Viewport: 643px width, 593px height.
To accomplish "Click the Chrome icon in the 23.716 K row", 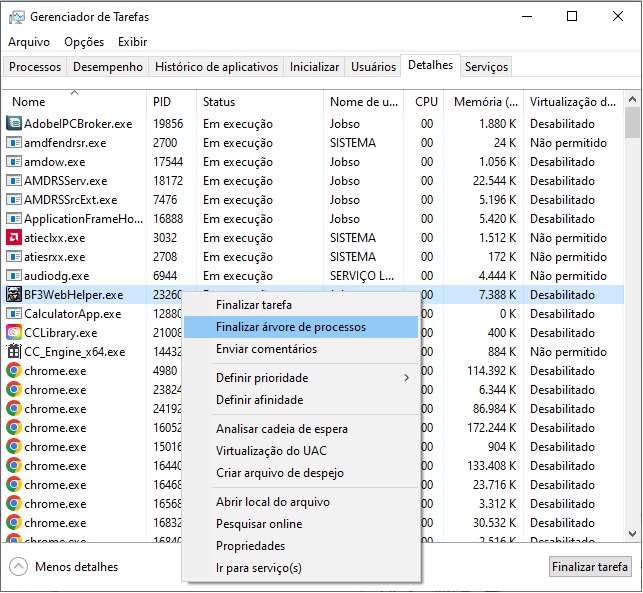I will coord(14,485).
